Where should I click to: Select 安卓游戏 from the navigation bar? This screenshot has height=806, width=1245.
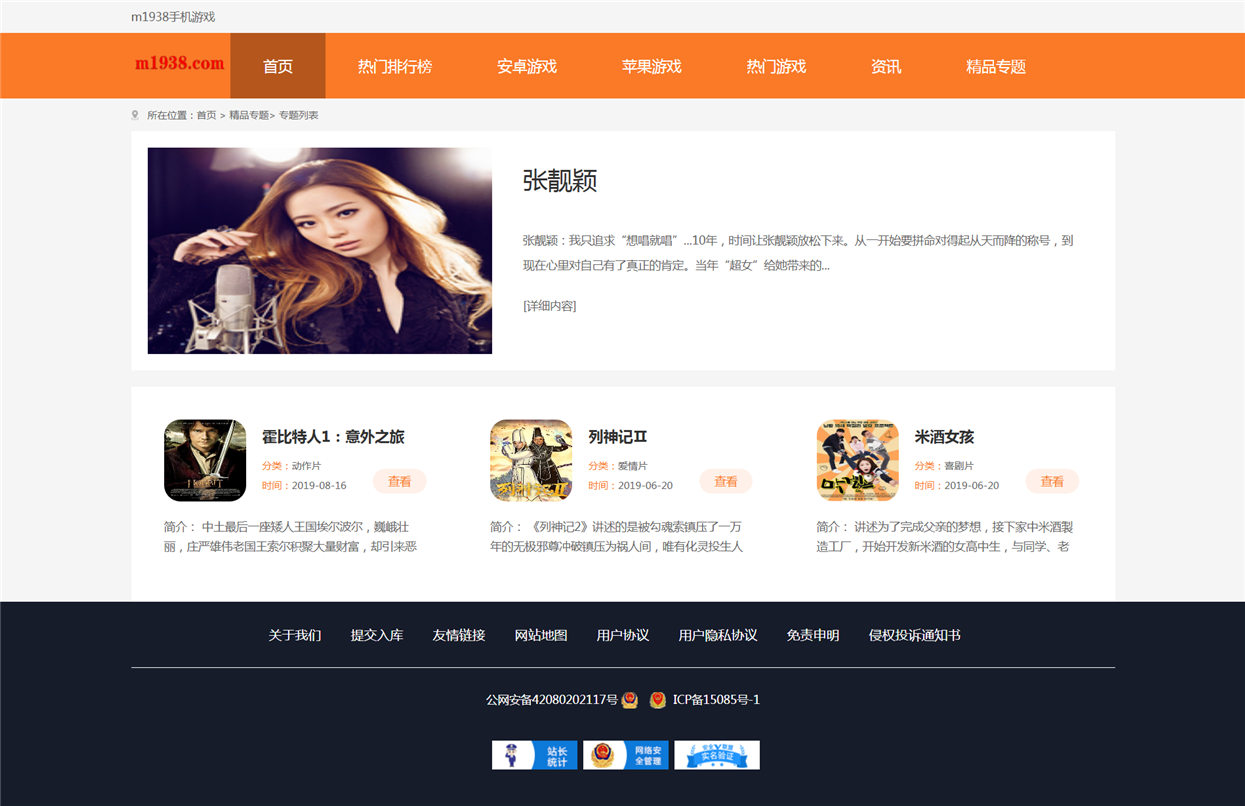click(527, 66)
